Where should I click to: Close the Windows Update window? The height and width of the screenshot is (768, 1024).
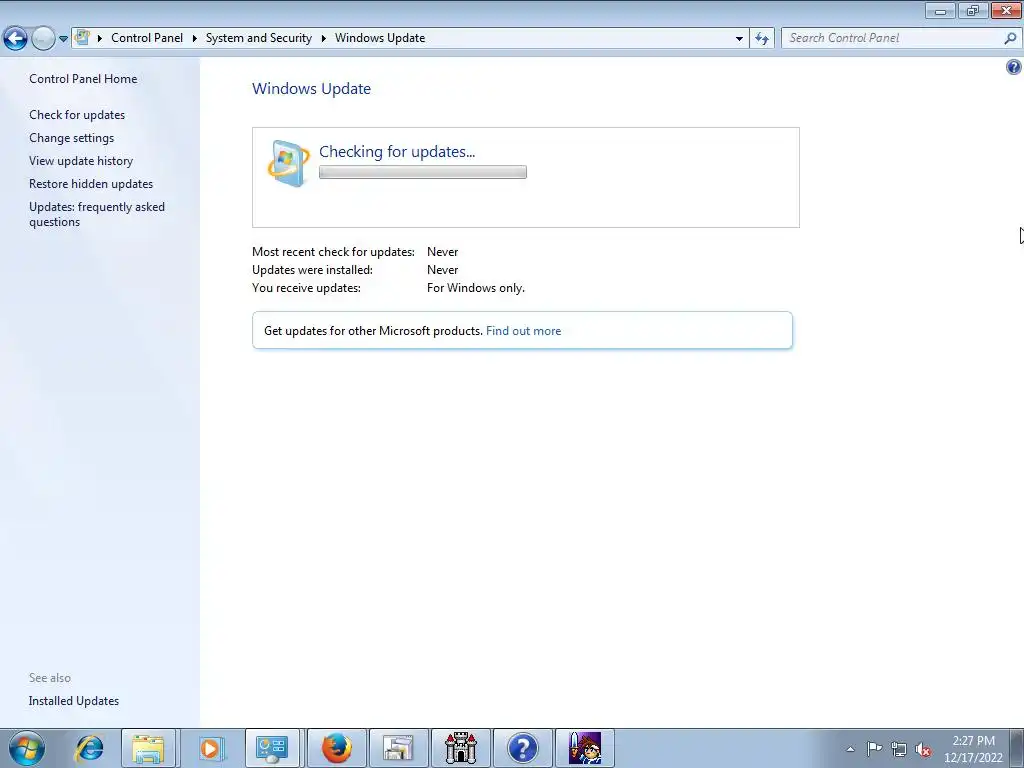click(x=1006, y=11)
